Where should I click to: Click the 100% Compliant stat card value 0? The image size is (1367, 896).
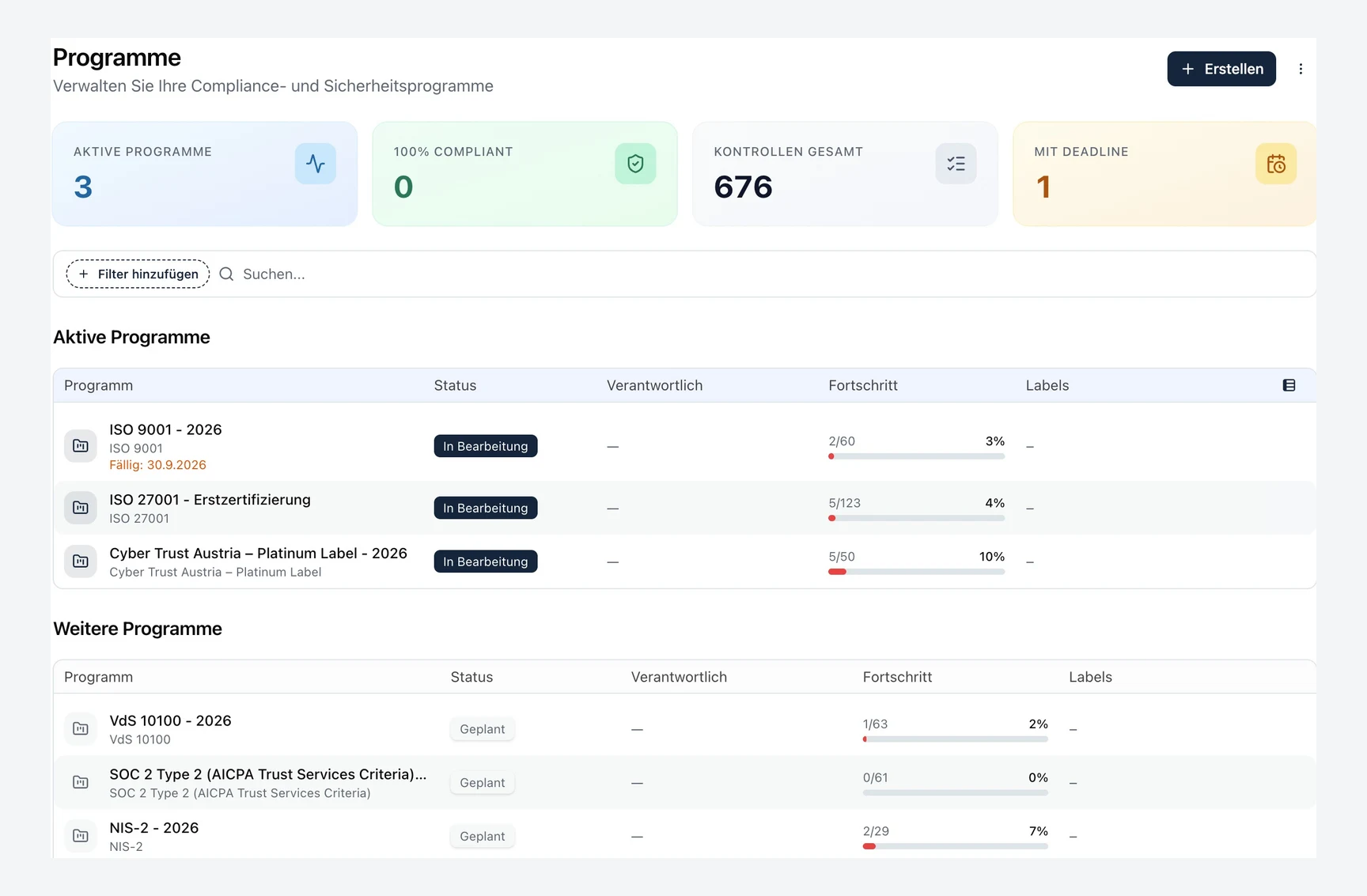click(403, 187)
